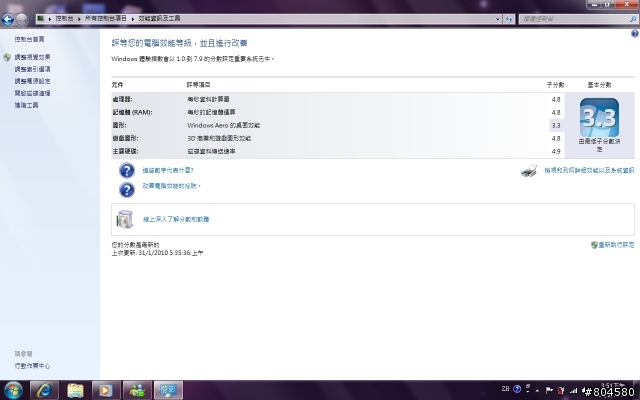Screen dimensions: 640x400
Task: Open Action Center flag icon in tray
Action: click(x=549, y=390)
